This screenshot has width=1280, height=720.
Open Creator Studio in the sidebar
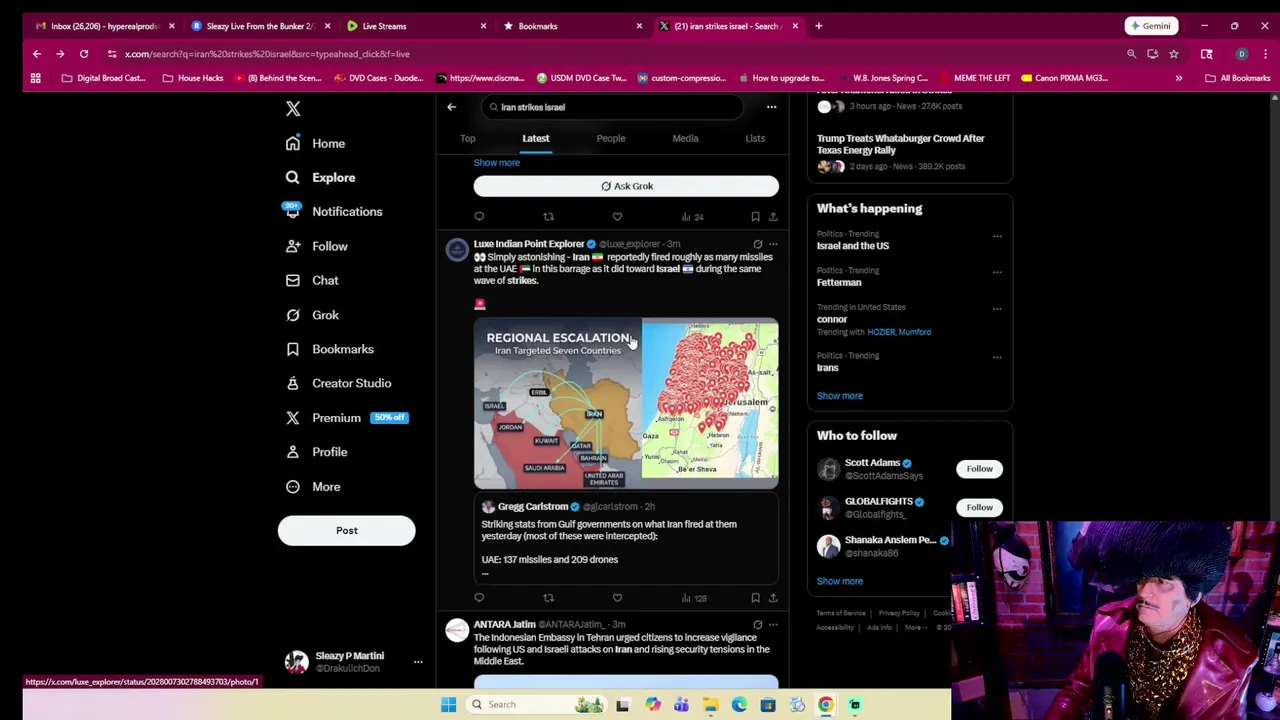338,383
